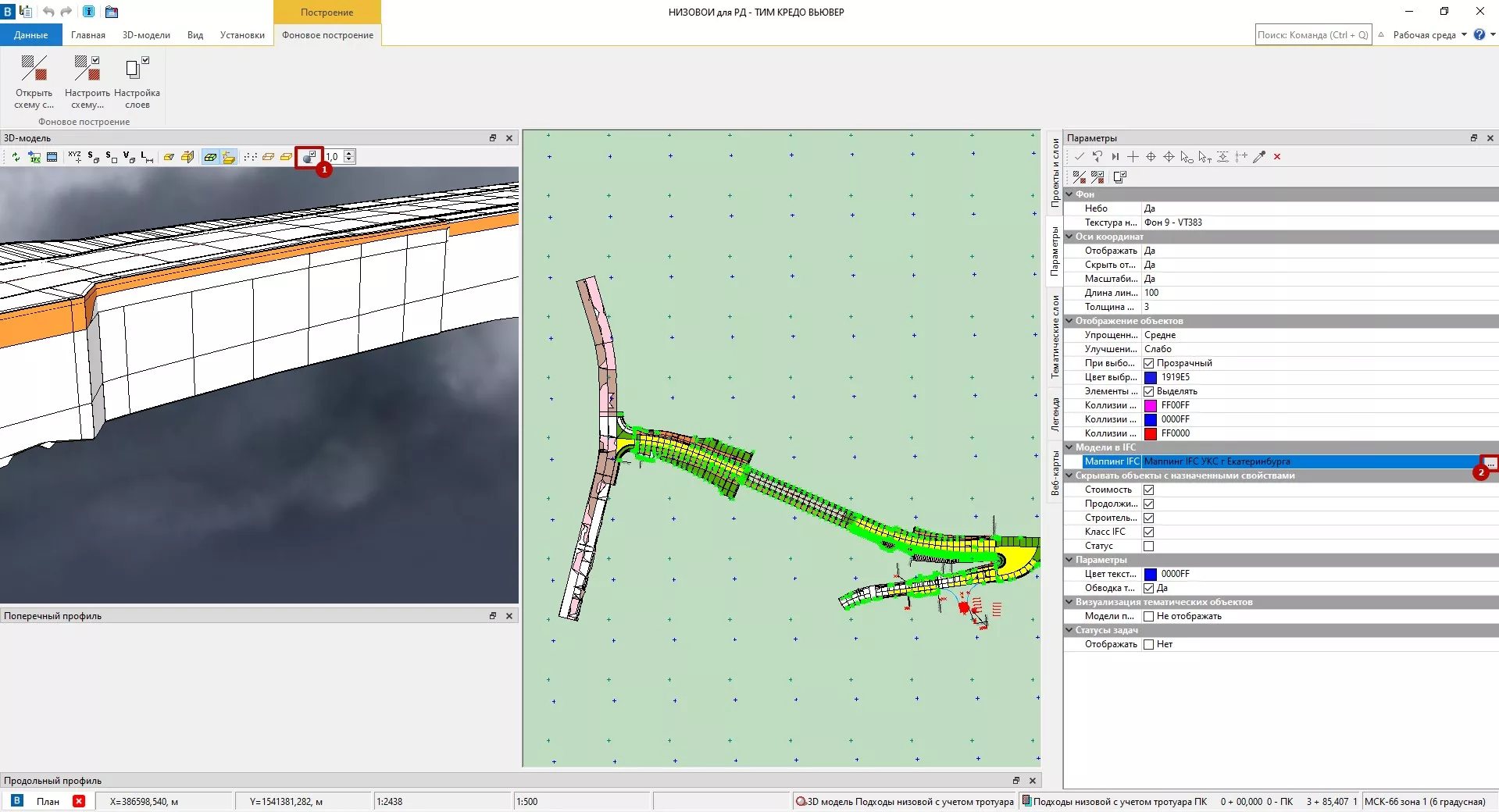This screenshot has height=812, width=1499.
Task: Open the Тематические слои side tab
Action: 1055,336
